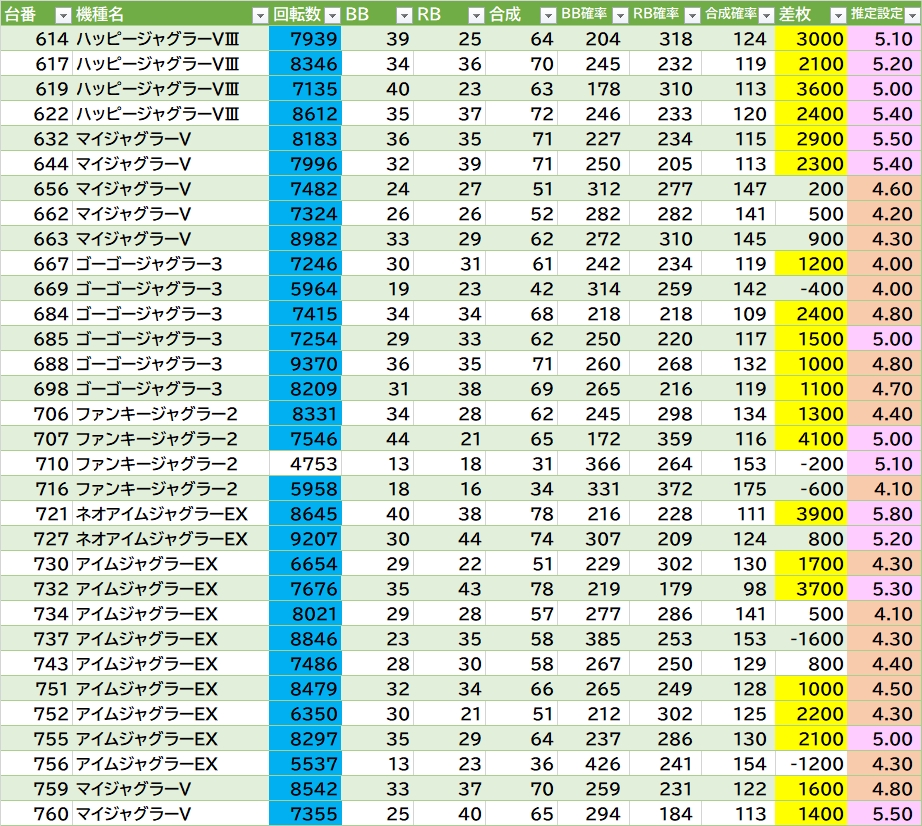Select the 426 BB確率 cell
Image resolution: width=922 pixels, height=826 pixels.
[x=592, y=764]
